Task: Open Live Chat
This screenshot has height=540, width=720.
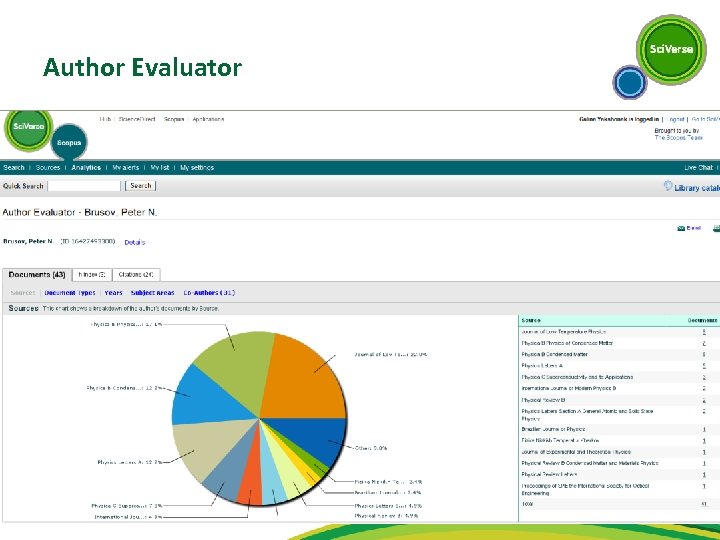Action: pyautogui.click(x=698, y=168)
